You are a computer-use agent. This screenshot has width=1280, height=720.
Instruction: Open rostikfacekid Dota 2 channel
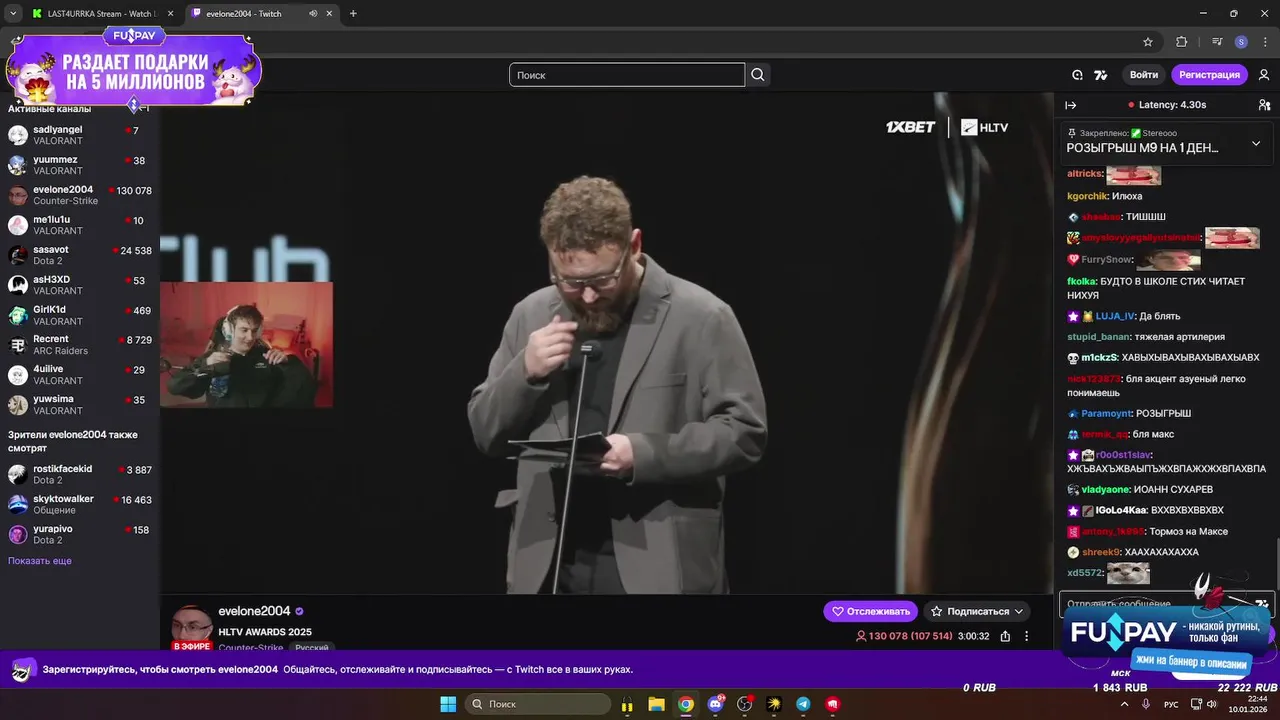coord(80,474)
